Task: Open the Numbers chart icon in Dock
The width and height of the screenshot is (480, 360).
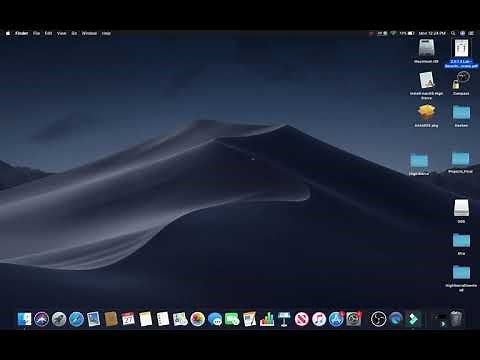Action: click(x=267, y=319)
